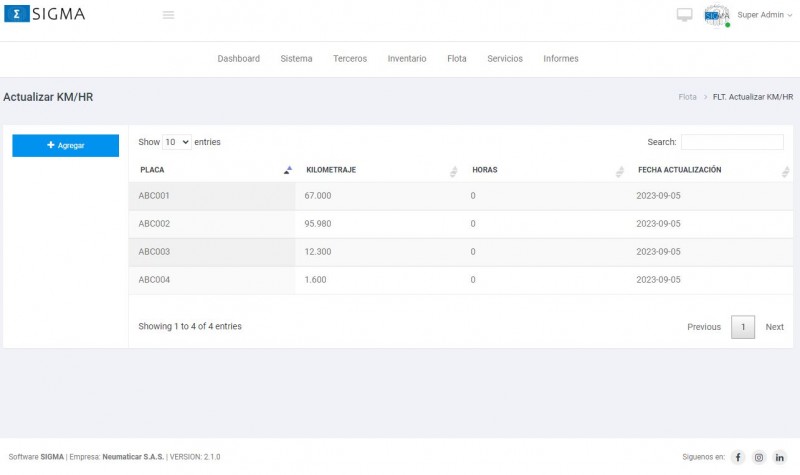
Task: Toggle the hamburger menu icon
Action: pos(168,15)
